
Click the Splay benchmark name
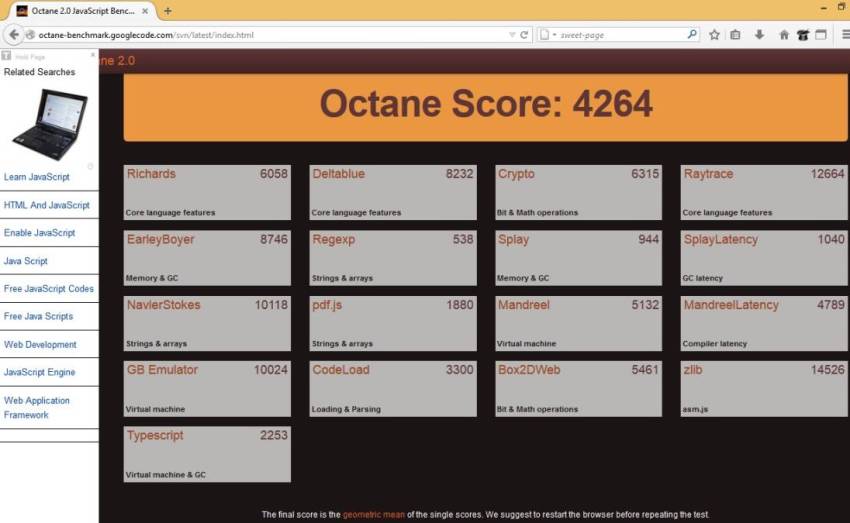513,240
